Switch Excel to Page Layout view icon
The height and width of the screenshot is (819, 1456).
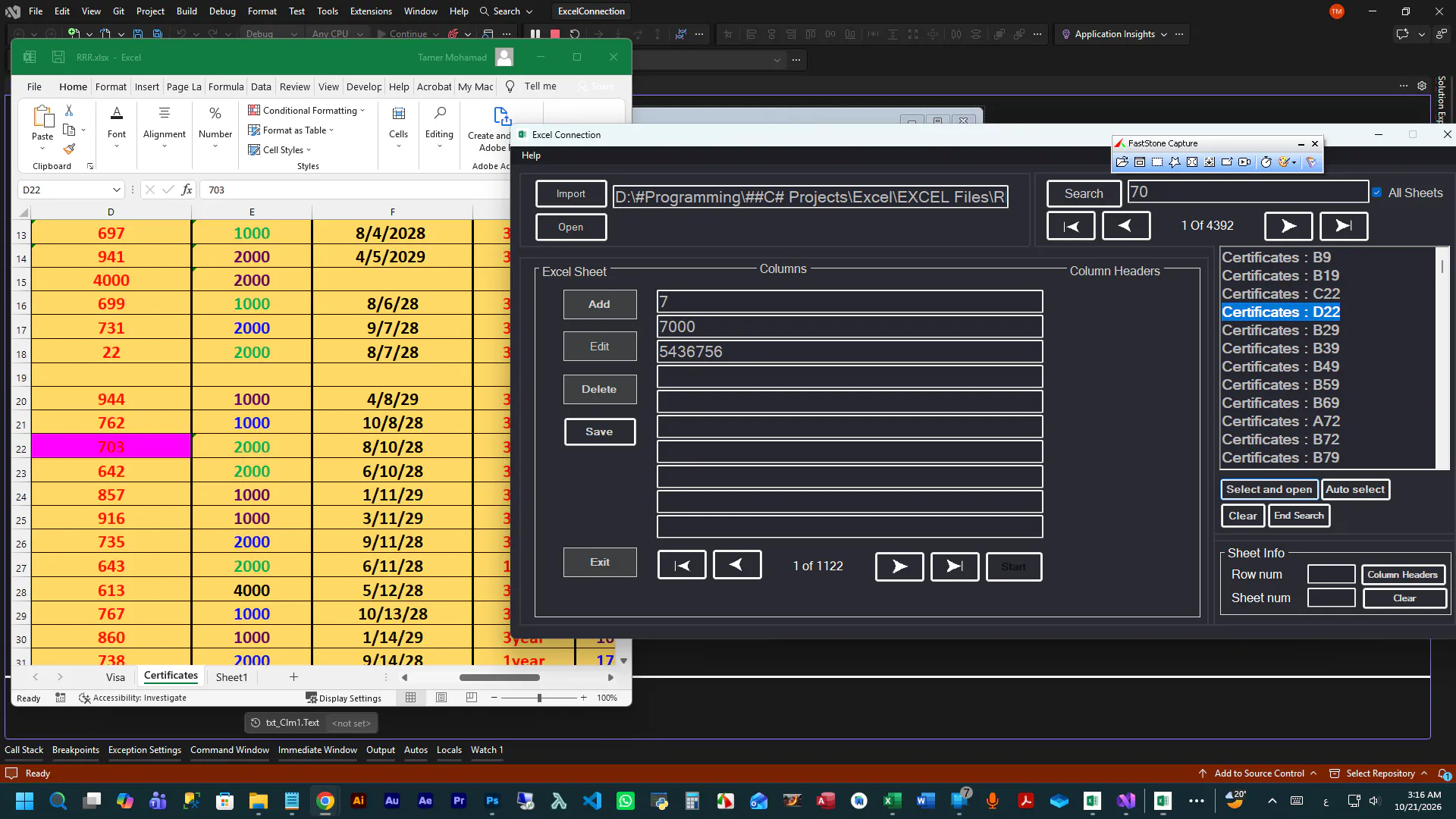click(x=441, y=698)
